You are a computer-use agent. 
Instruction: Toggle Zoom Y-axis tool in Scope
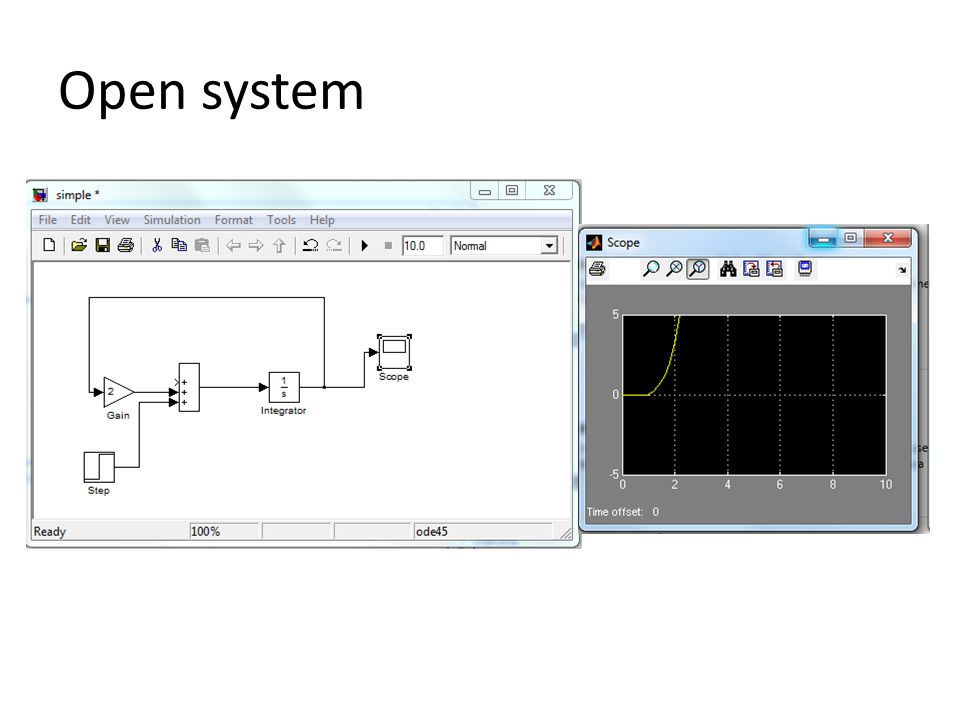point(698,269)
